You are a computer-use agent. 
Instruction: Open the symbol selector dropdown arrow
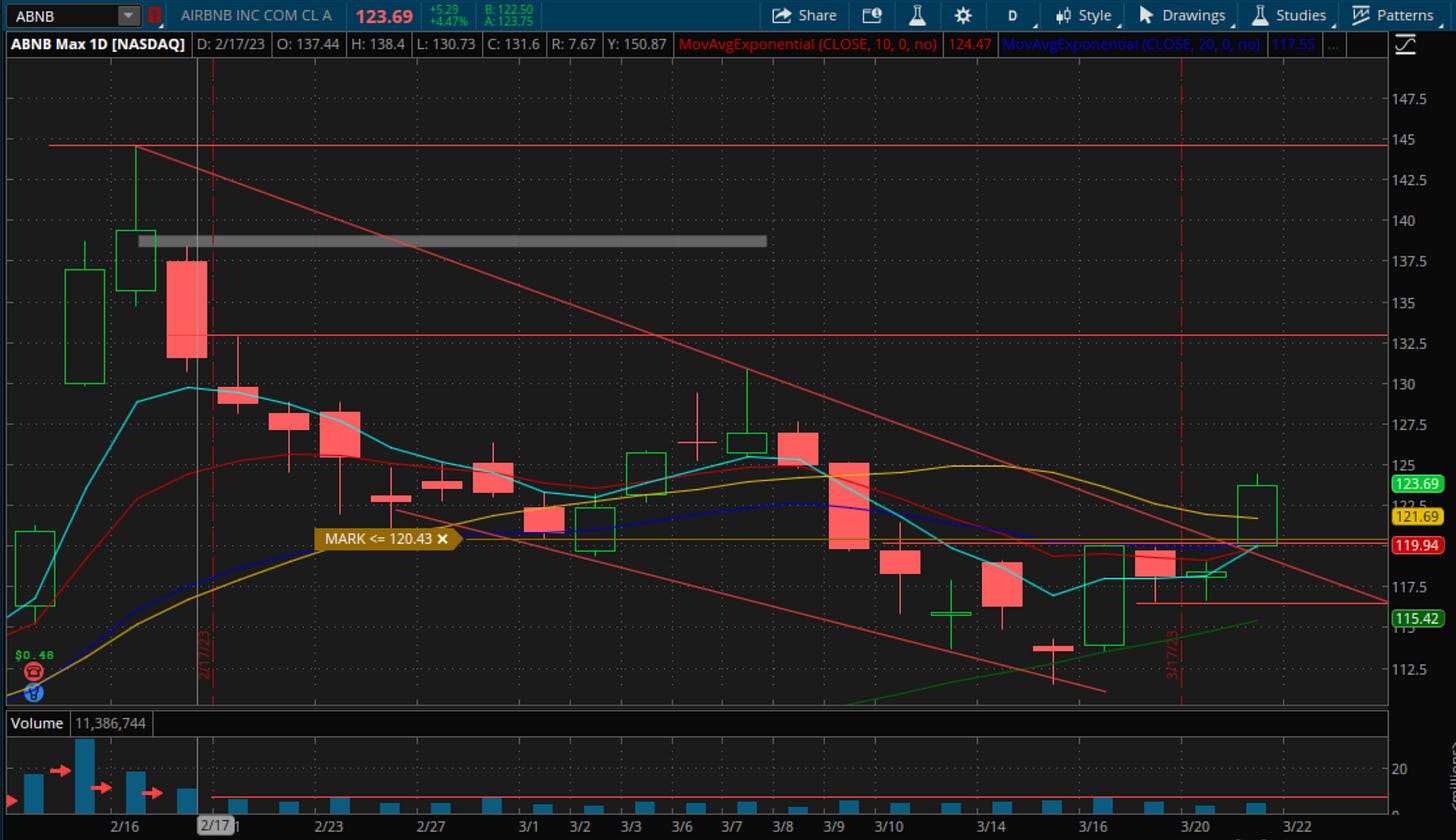[129, 15]
